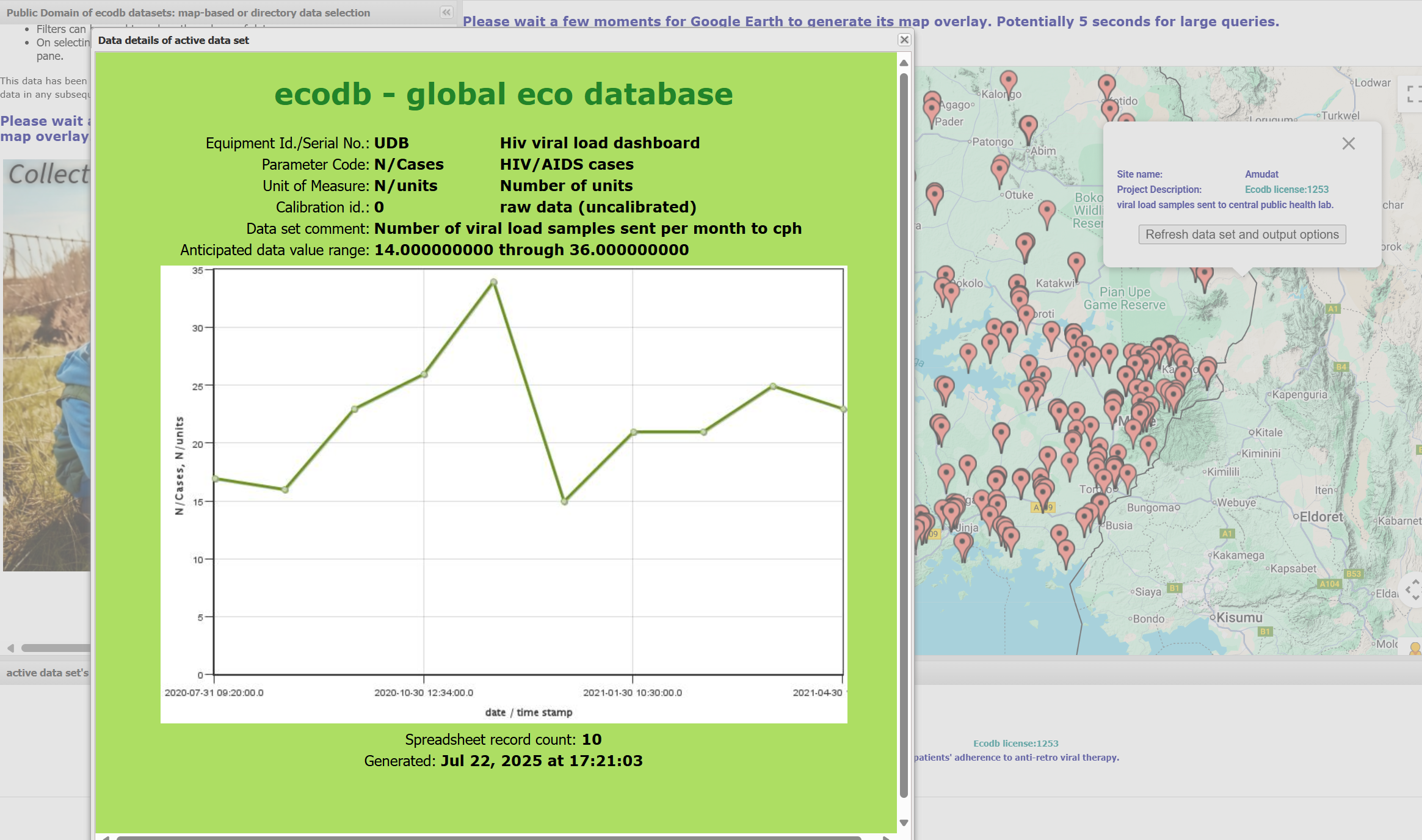Collapse the data selection side panel
The width and height of the screenshot is (1422, 840).
click(x=446, y=12)
